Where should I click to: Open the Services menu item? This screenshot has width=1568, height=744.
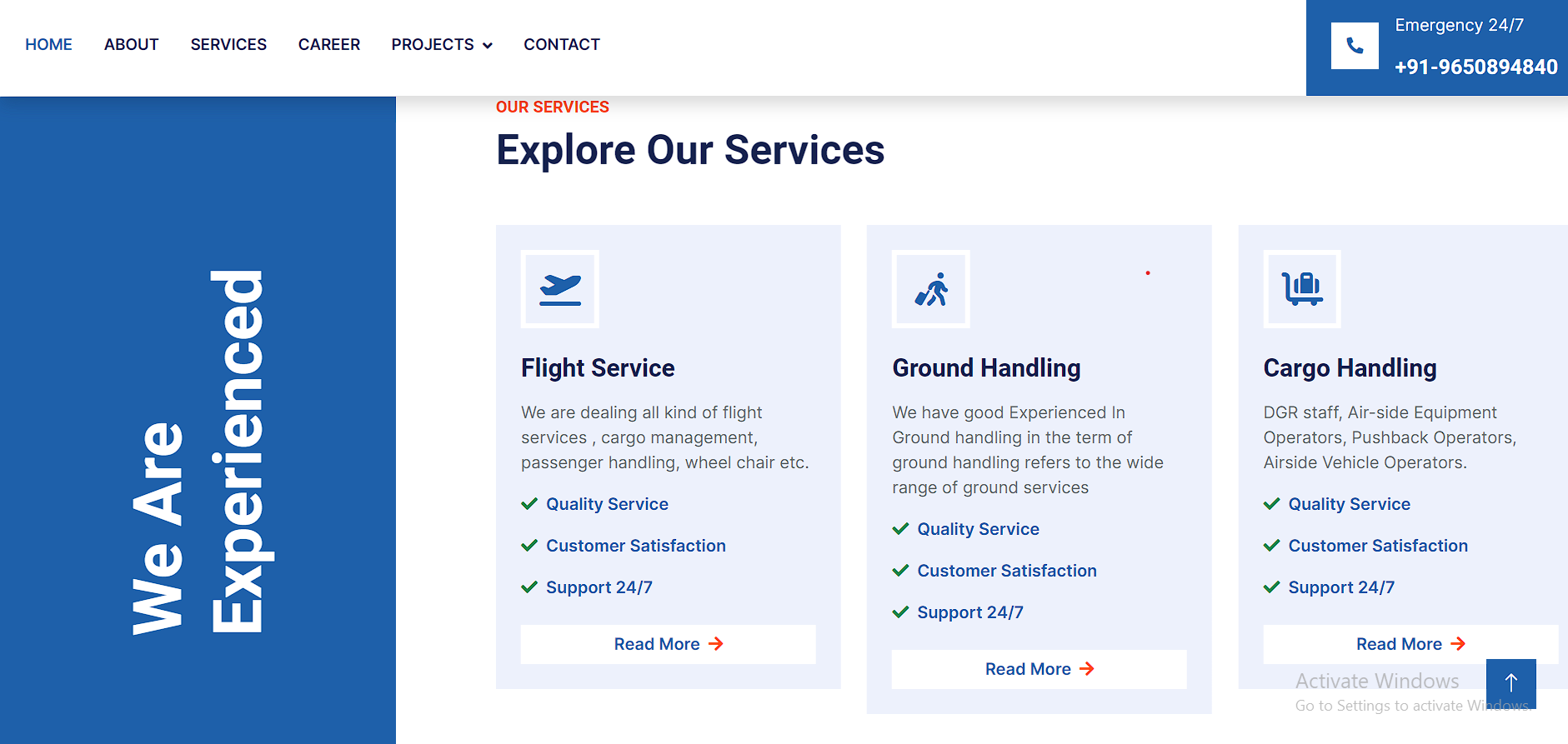pyautogui.click(x=228, y=45)
